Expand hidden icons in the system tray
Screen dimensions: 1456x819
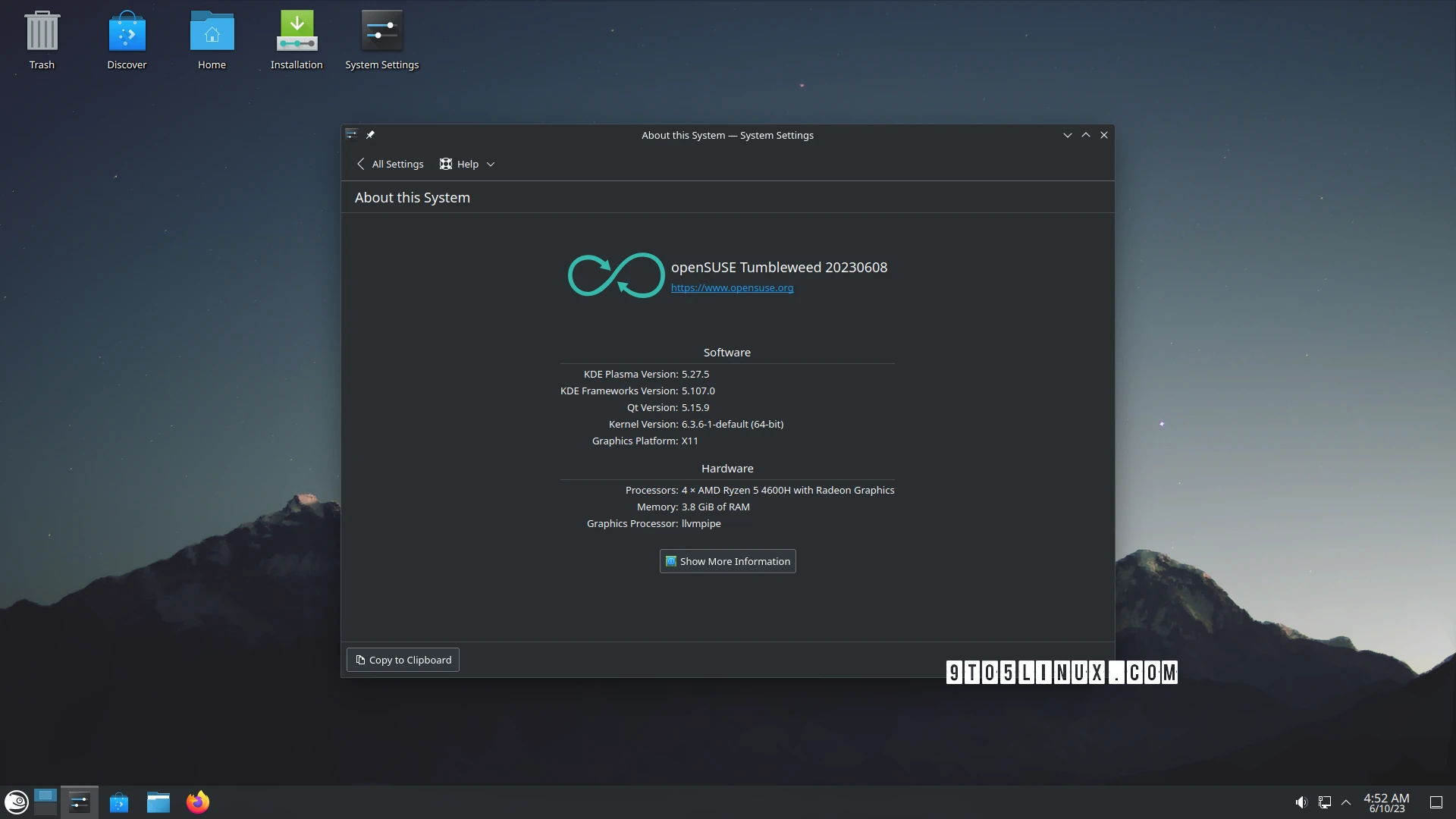click(1346, 802)
